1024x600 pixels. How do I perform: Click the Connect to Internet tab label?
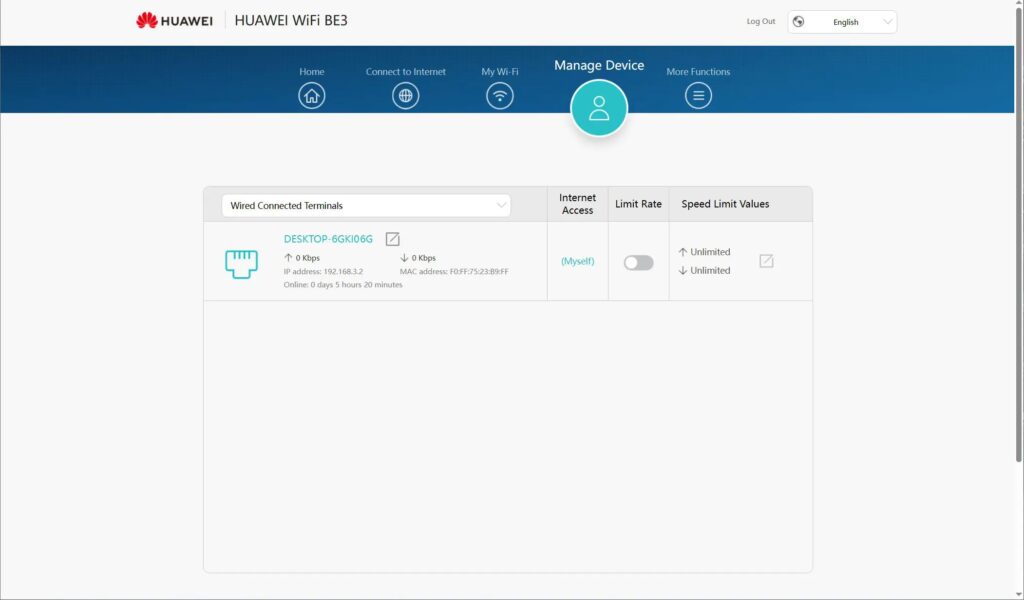[x=406, y=72]
